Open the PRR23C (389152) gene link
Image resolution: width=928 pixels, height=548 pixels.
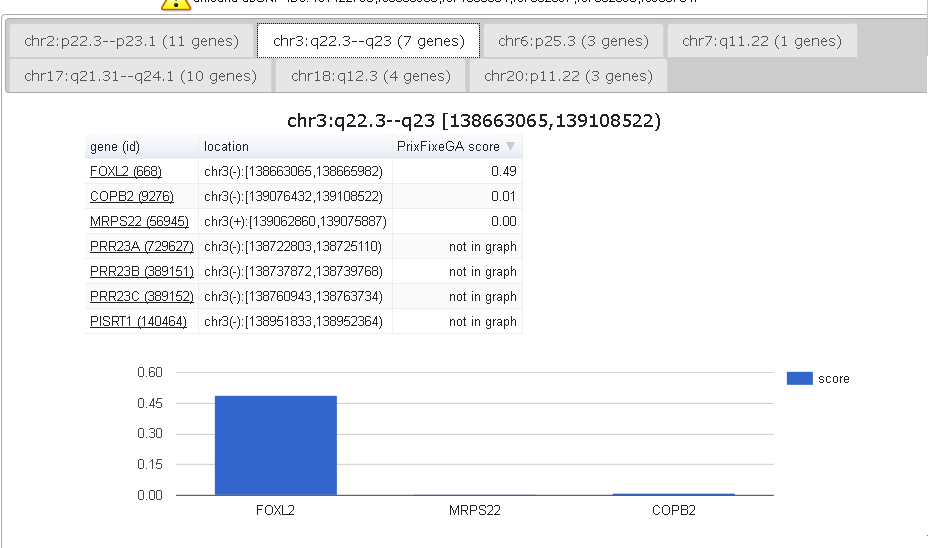click(141, 297)
